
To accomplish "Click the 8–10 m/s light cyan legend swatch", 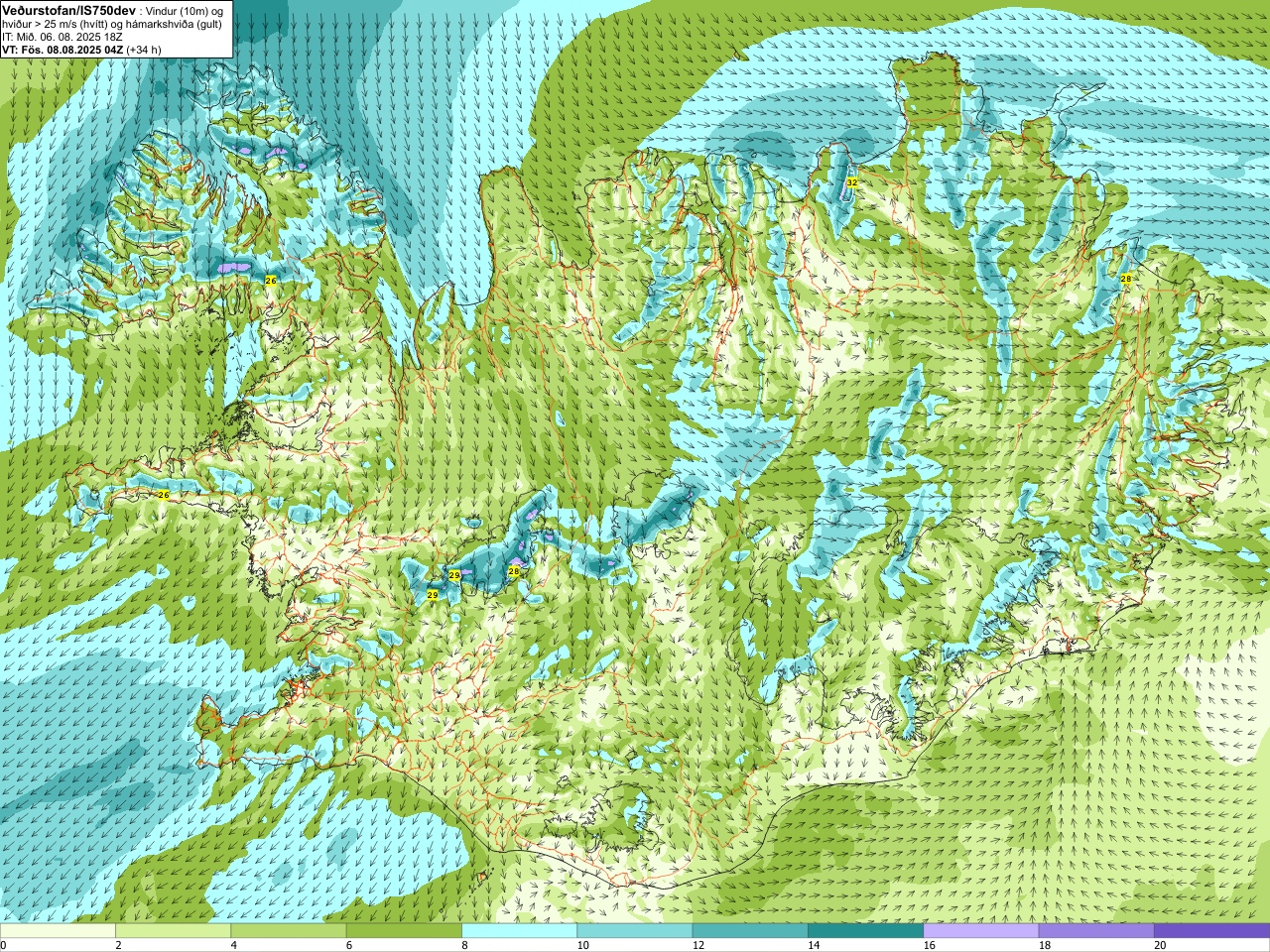I will click(519, 931).
